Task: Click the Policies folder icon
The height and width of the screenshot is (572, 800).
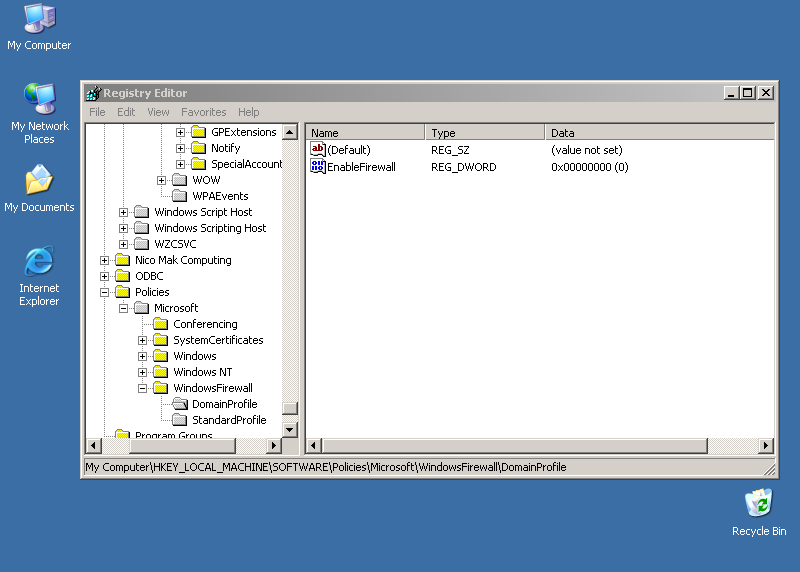Action: point(122,292)
